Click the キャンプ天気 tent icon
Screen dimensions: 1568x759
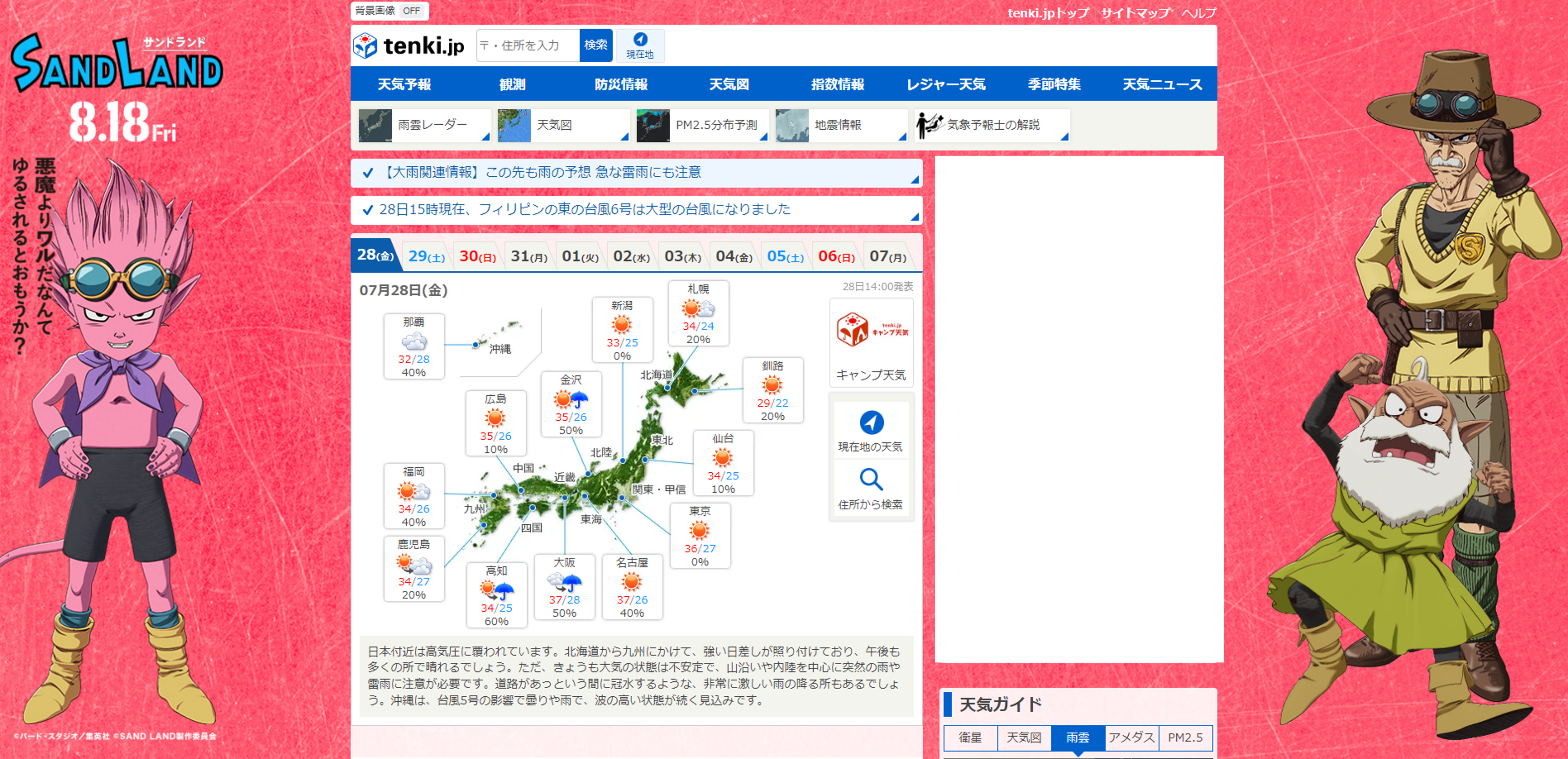click(x=853, y=329)
